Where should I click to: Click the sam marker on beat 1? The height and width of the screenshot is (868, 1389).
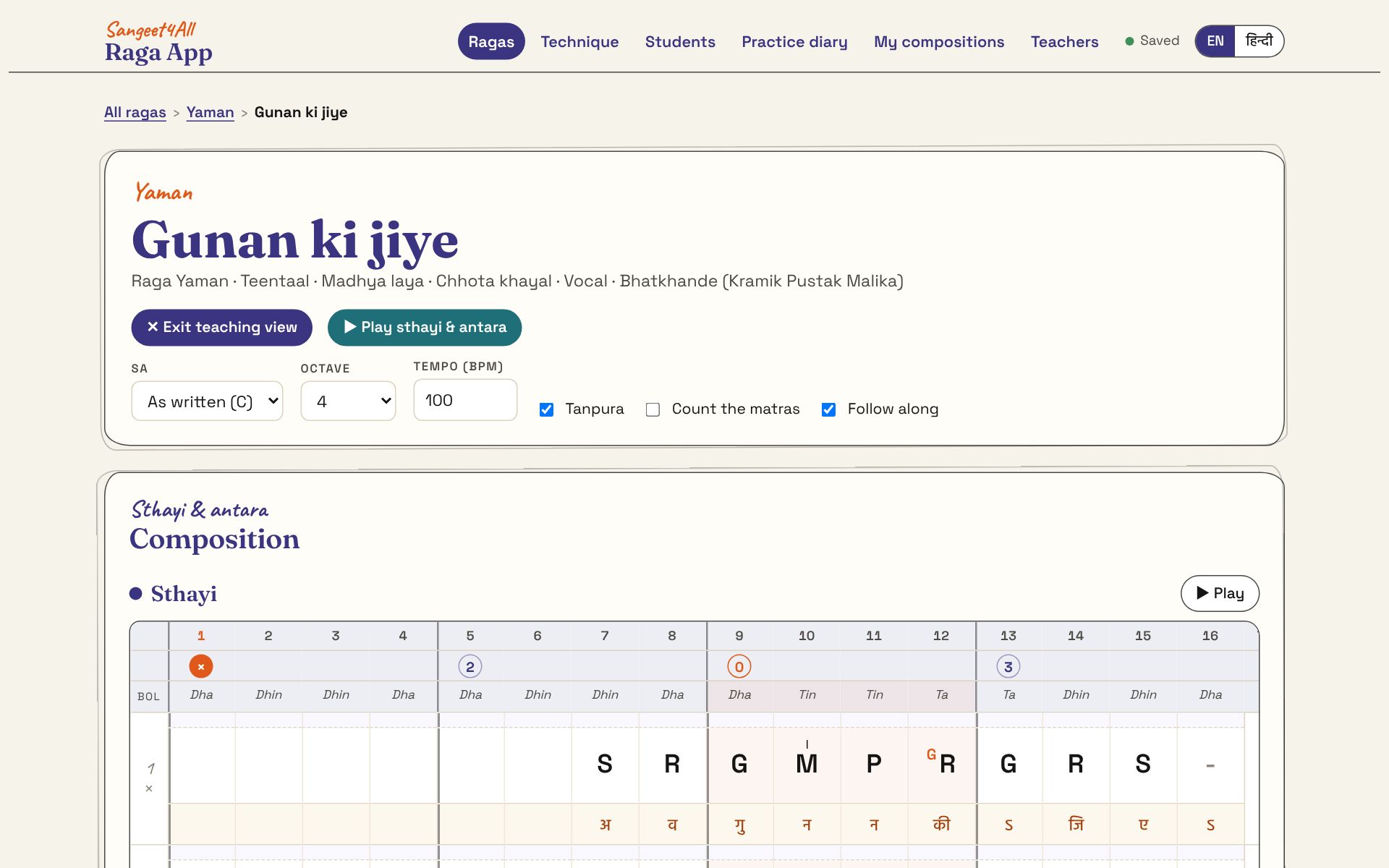tap(201, 666)
